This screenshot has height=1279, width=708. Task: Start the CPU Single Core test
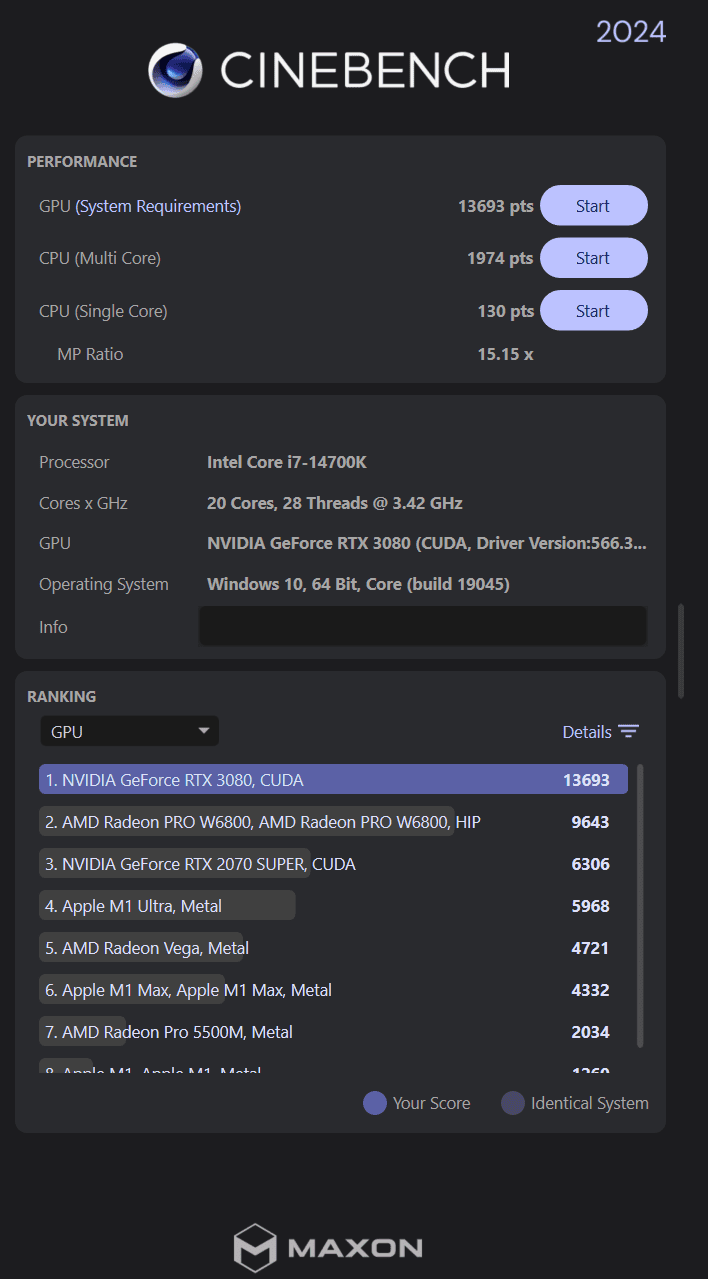tap(593, 311)
